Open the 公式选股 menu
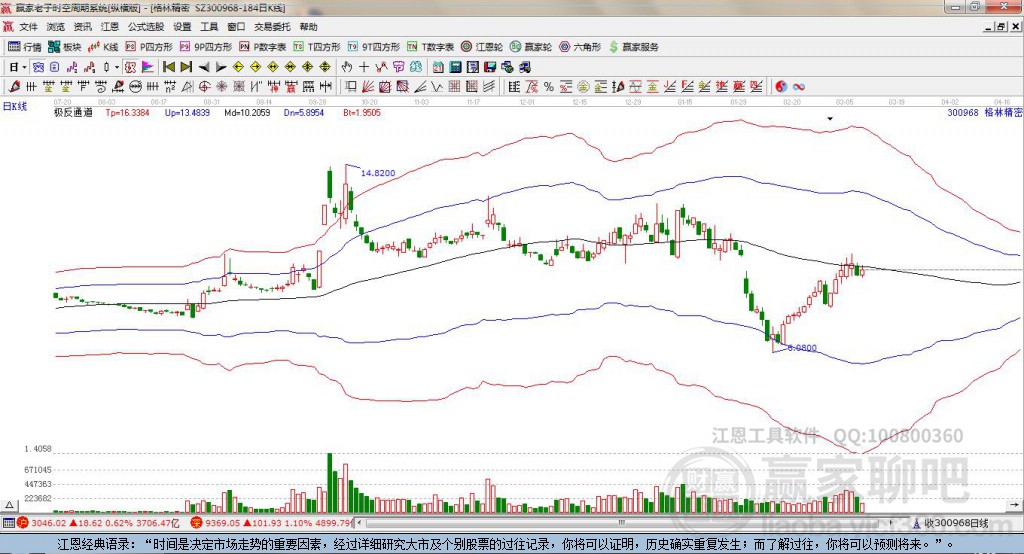Viewport: 1024px width, 554px height. click(146, 27)
